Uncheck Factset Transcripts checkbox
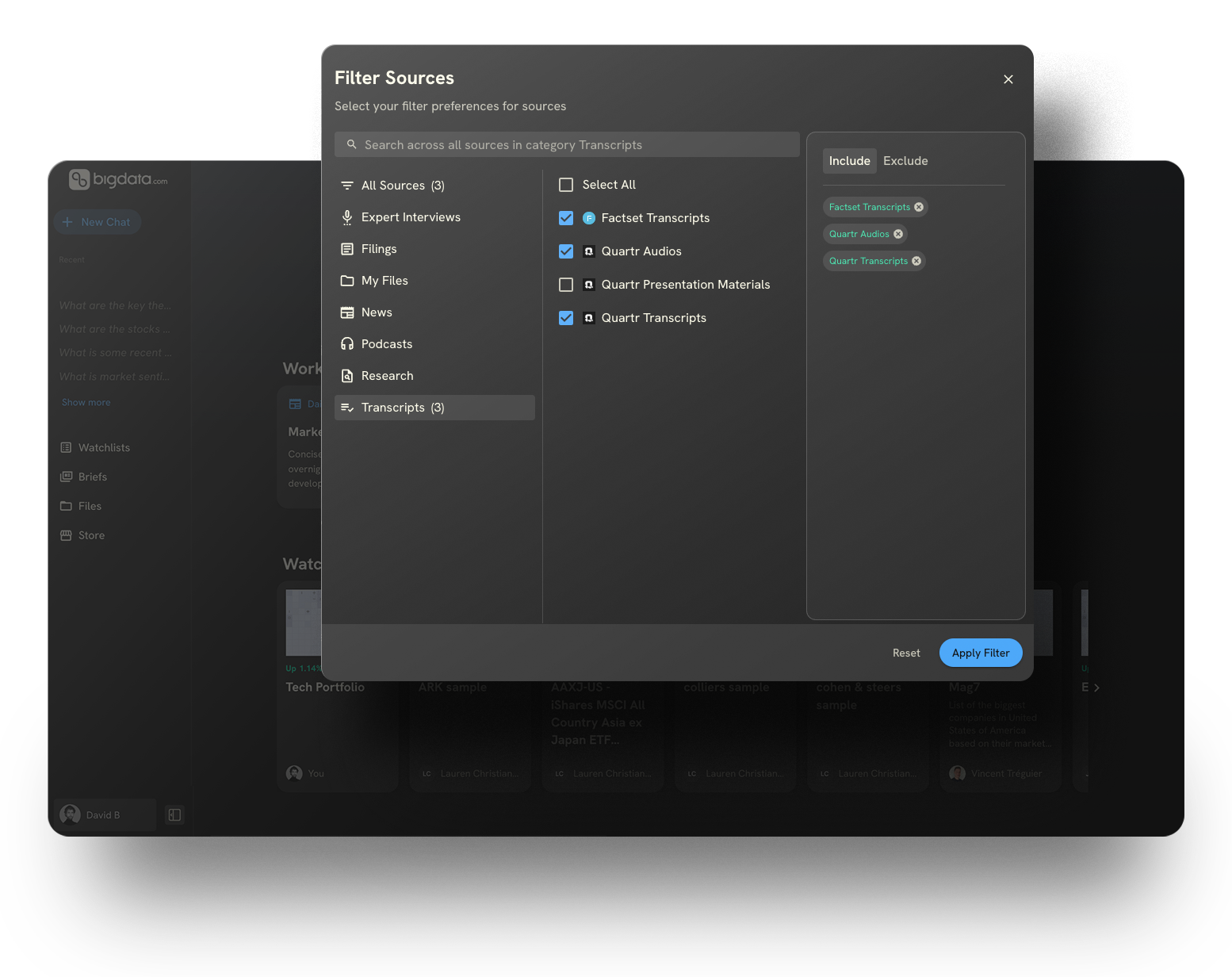 click(566, 218)
